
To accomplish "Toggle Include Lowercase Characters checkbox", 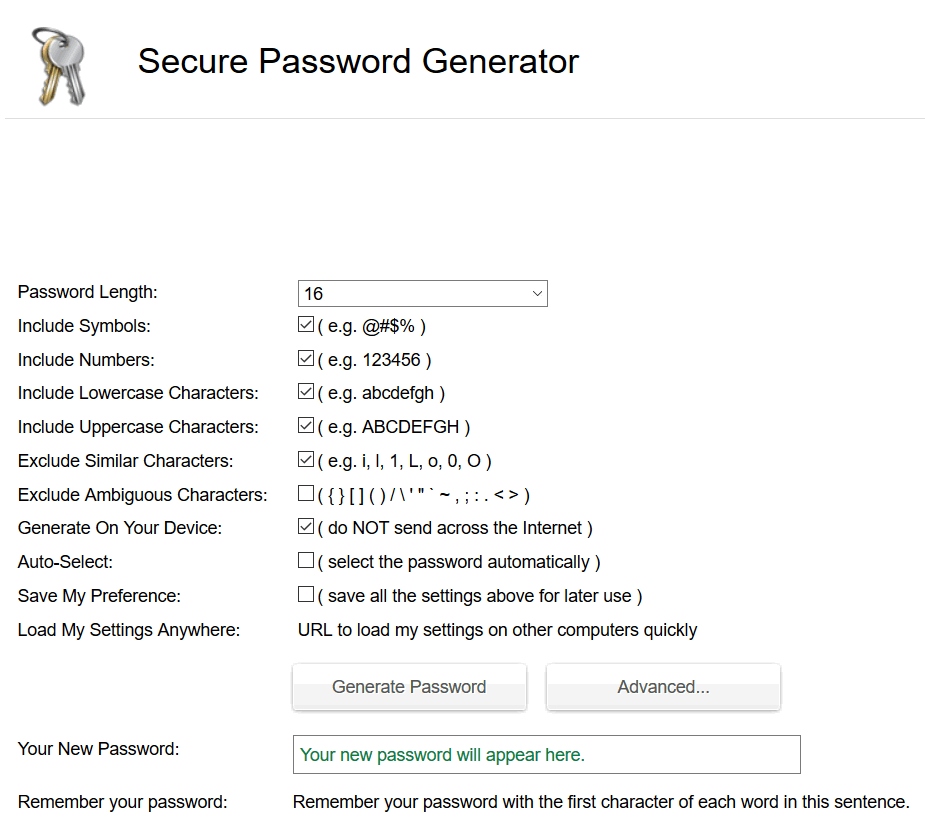I will click(x=306, y=391).
